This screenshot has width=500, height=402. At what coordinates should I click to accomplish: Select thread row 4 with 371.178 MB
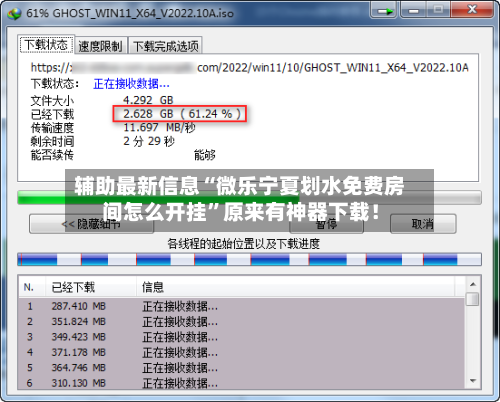coord(242,352)
